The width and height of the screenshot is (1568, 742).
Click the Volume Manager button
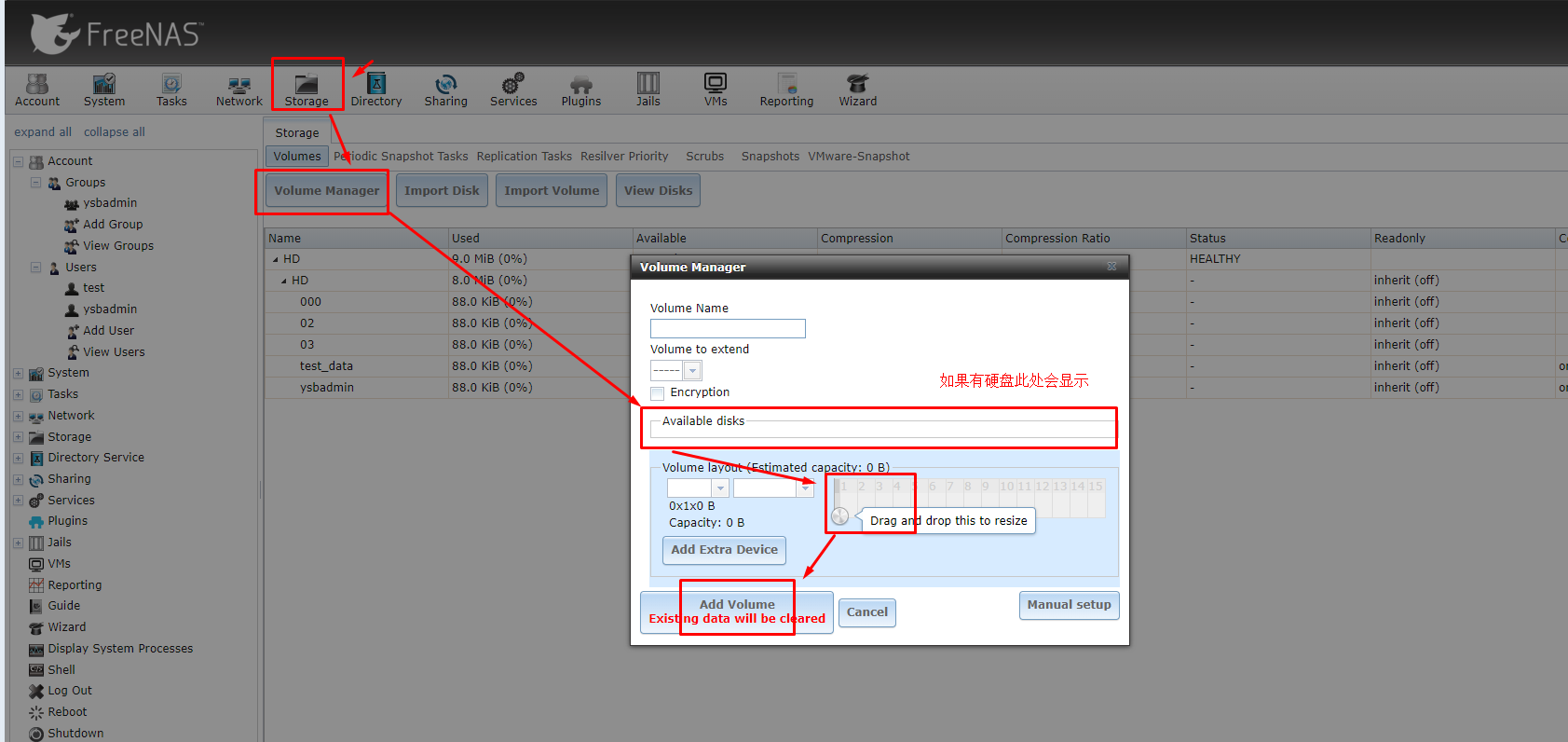327,191
